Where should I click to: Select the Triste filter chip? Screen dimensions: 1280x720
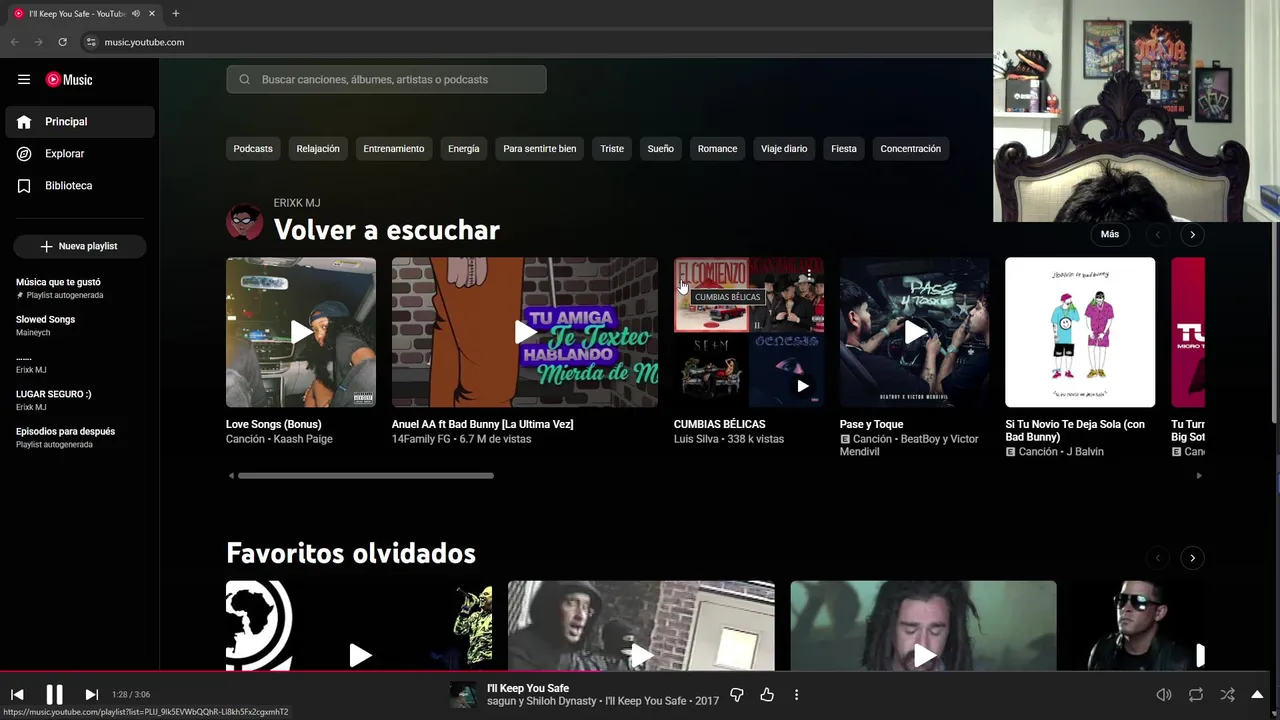(612, 149)
